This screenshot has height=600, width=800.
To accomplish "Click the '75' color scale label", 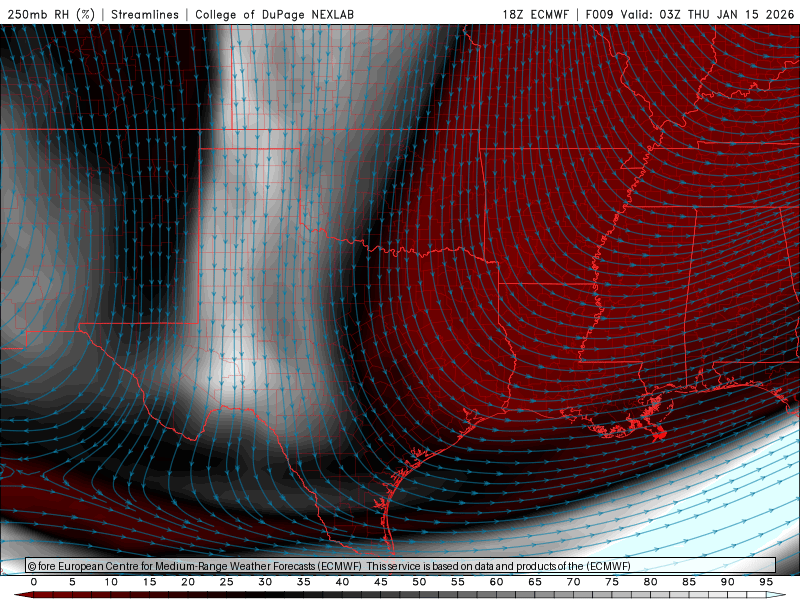I will [x=612, y=582].
